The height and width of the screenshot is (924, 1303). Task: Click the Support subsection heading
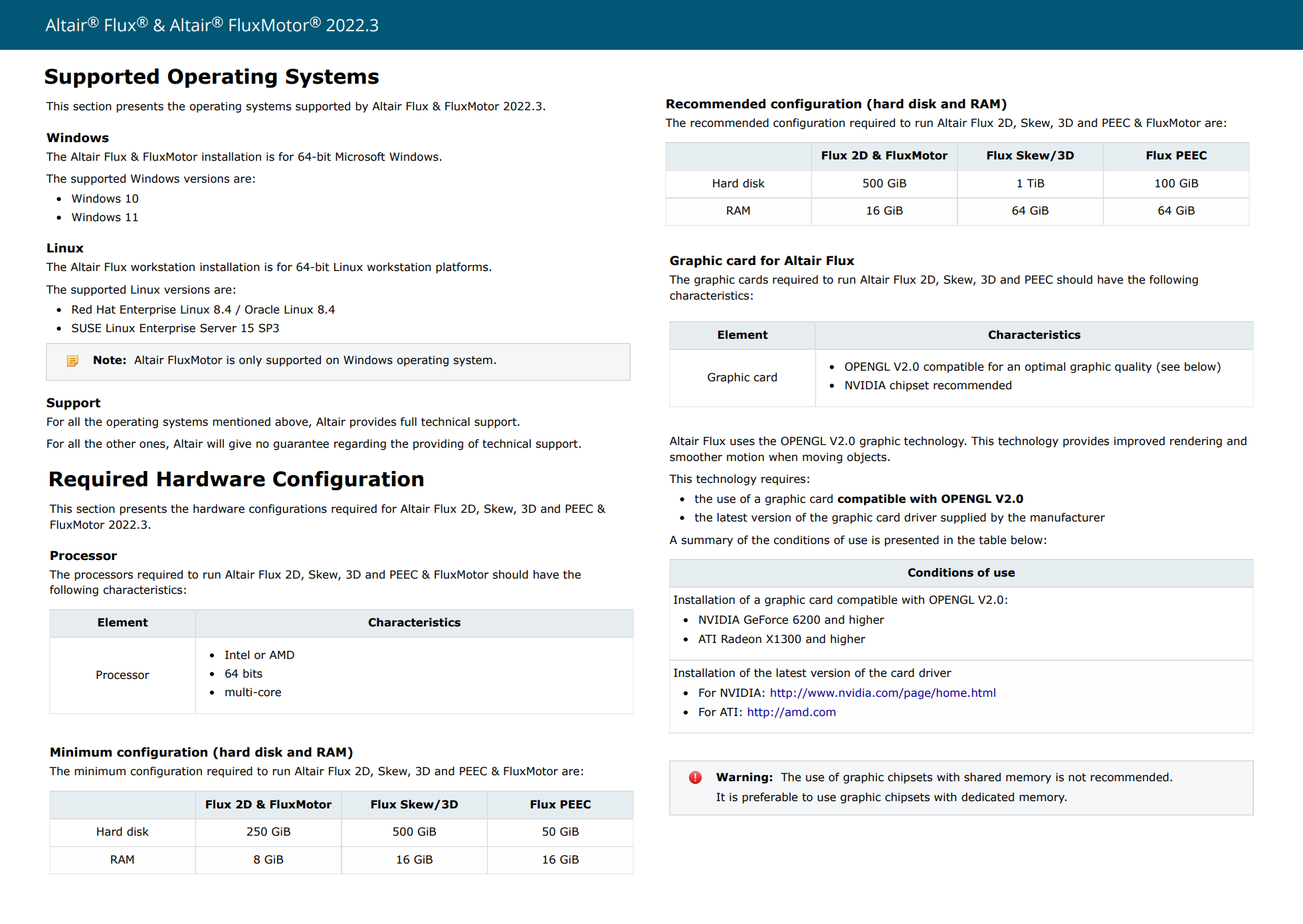(x=73, y=403)
